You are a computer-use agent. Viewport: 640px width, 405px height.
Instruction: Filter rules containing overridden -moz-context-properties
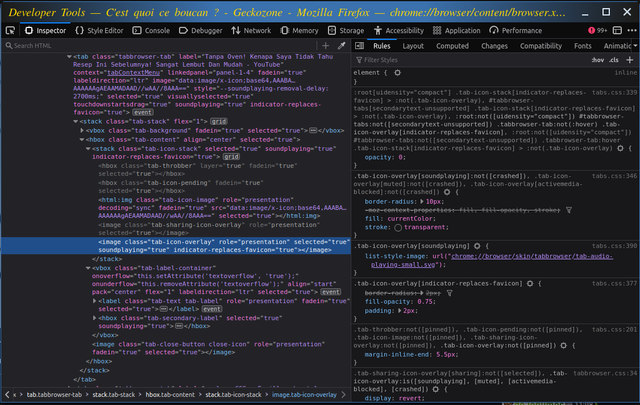(569, 210)
